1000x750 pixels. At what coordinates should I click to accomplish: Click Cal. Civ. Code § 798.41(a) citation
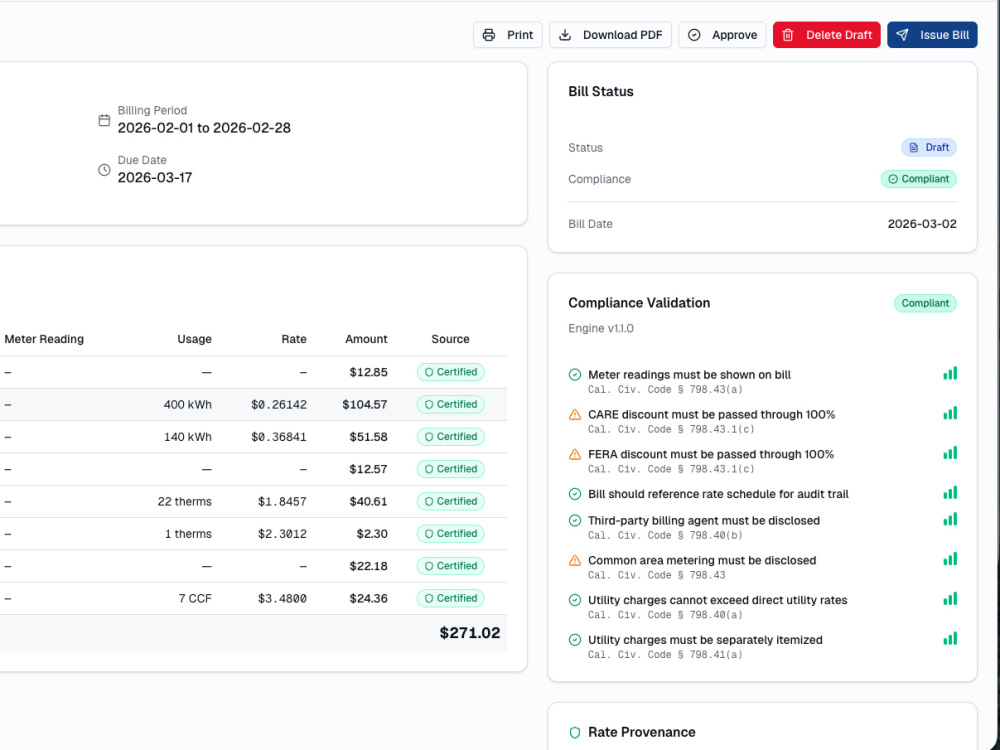(x=665, y=654)
